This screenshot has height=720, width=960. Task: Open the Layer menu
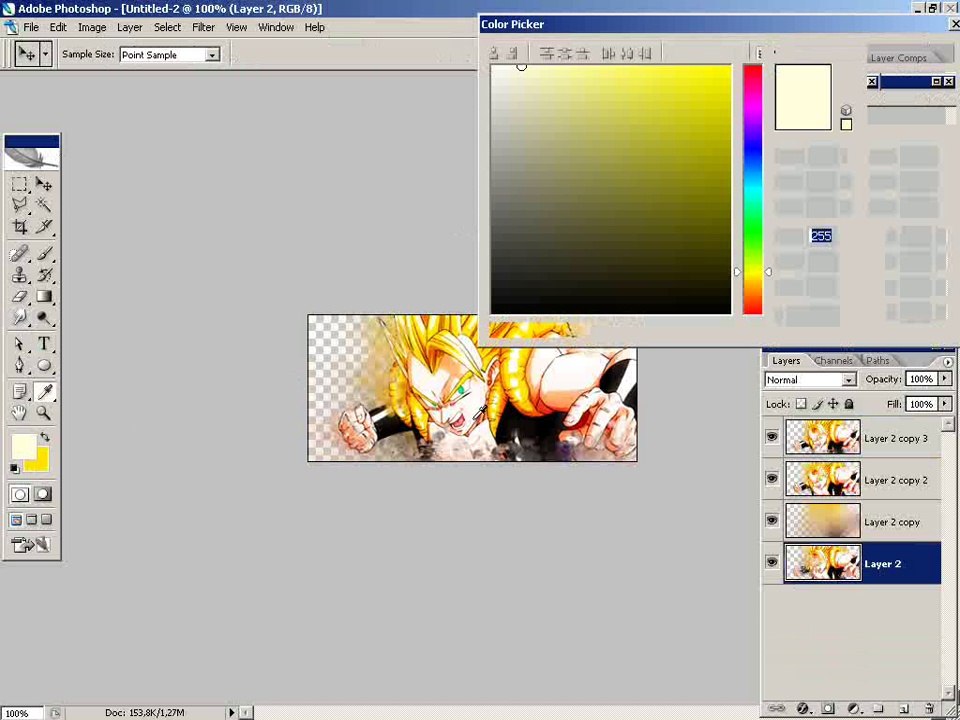pos(130,28)
